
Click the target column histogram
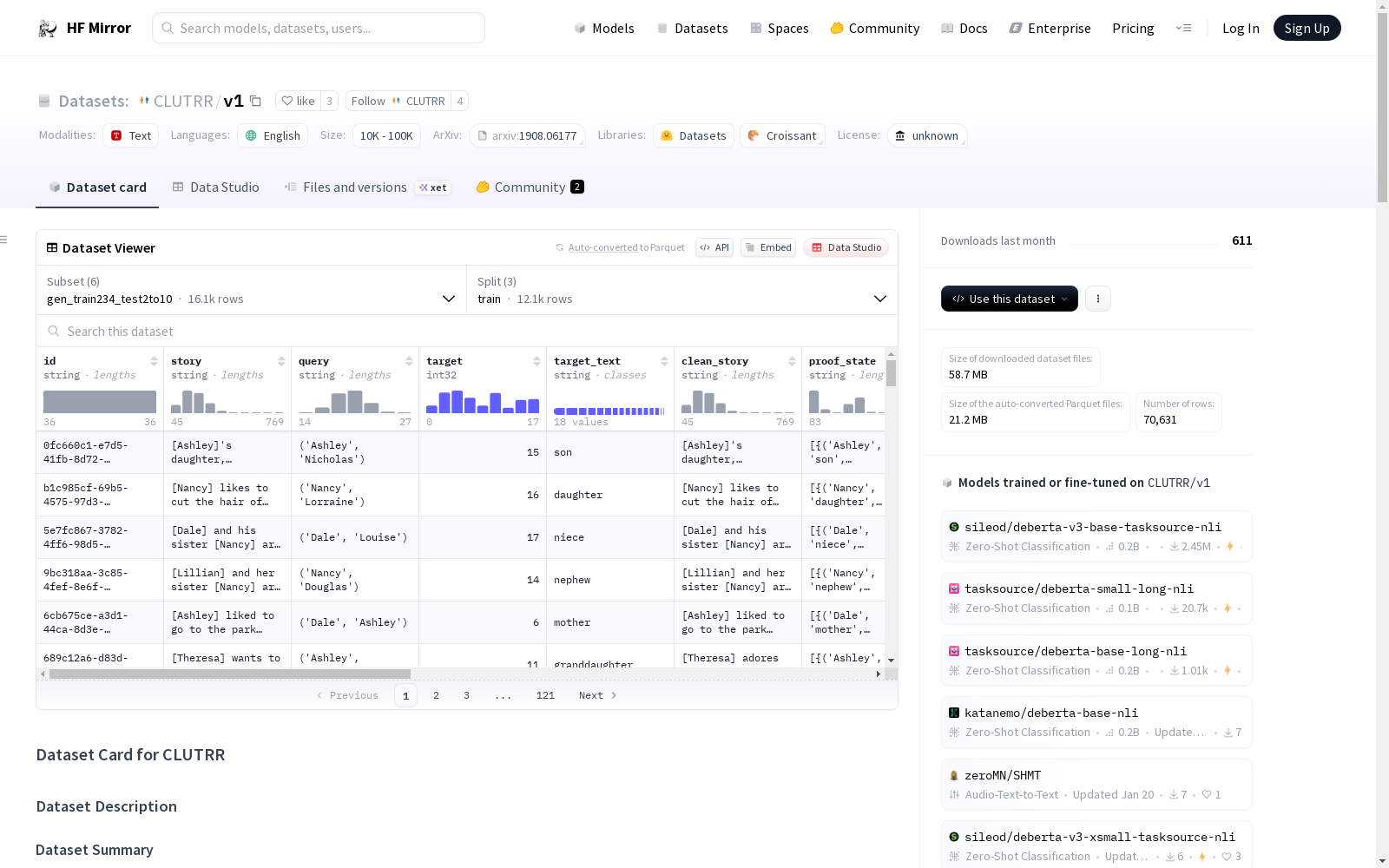(483, 402)
